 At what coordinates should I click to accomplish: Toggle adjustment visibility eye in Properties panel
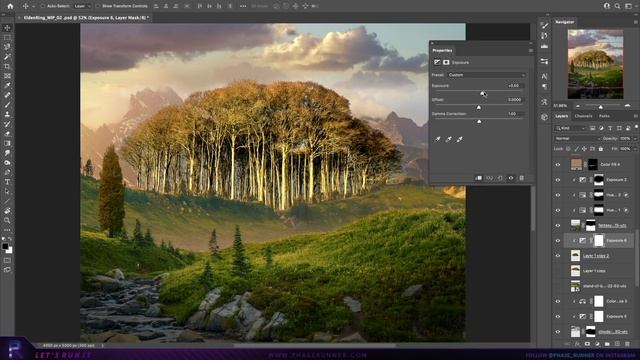point(511,178)
